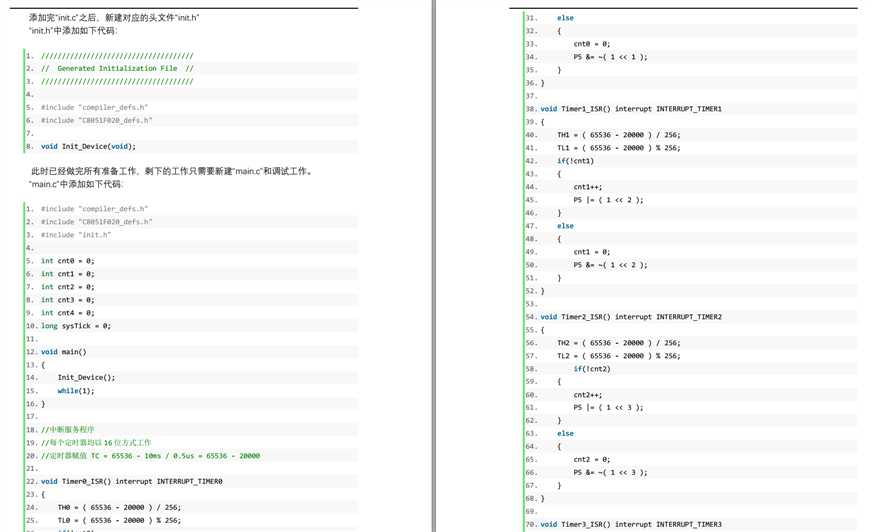Click the statement "cnt2++;"

pyautogui.click(x=588, y=395)
